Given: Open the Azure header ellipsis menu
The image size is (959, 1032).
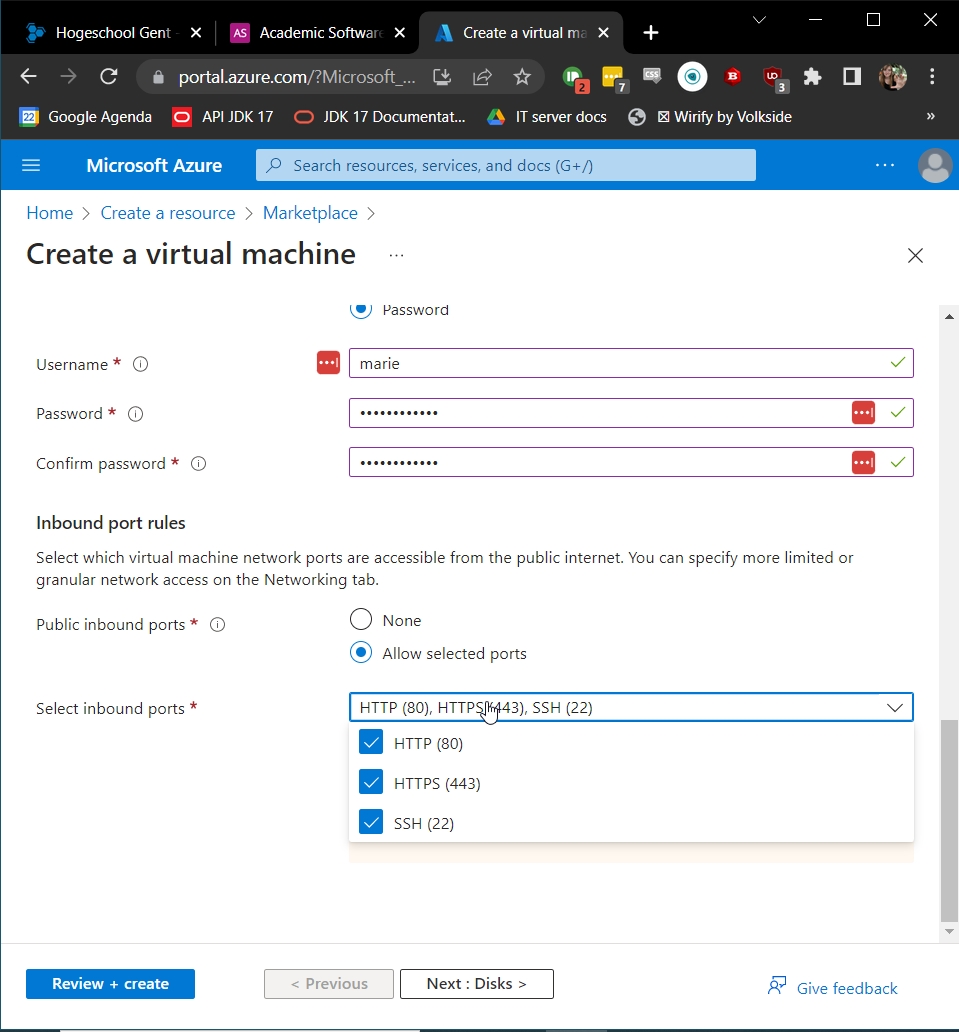Looking at the screenshot, I should tap(885, 165).
